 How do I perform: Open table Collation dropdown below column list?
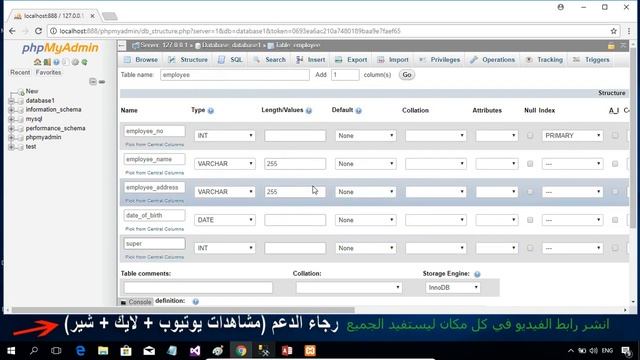[x=349, y=288]
